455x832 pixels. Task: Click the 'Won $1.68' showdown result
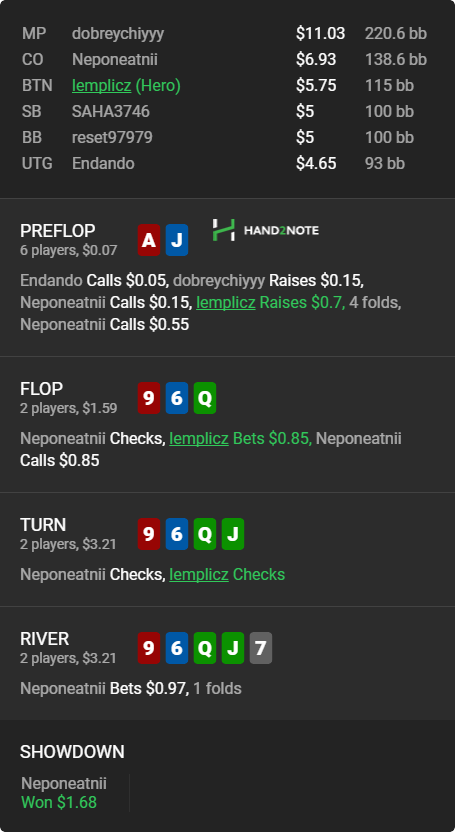pyautogui.click(x=59, y=802)
